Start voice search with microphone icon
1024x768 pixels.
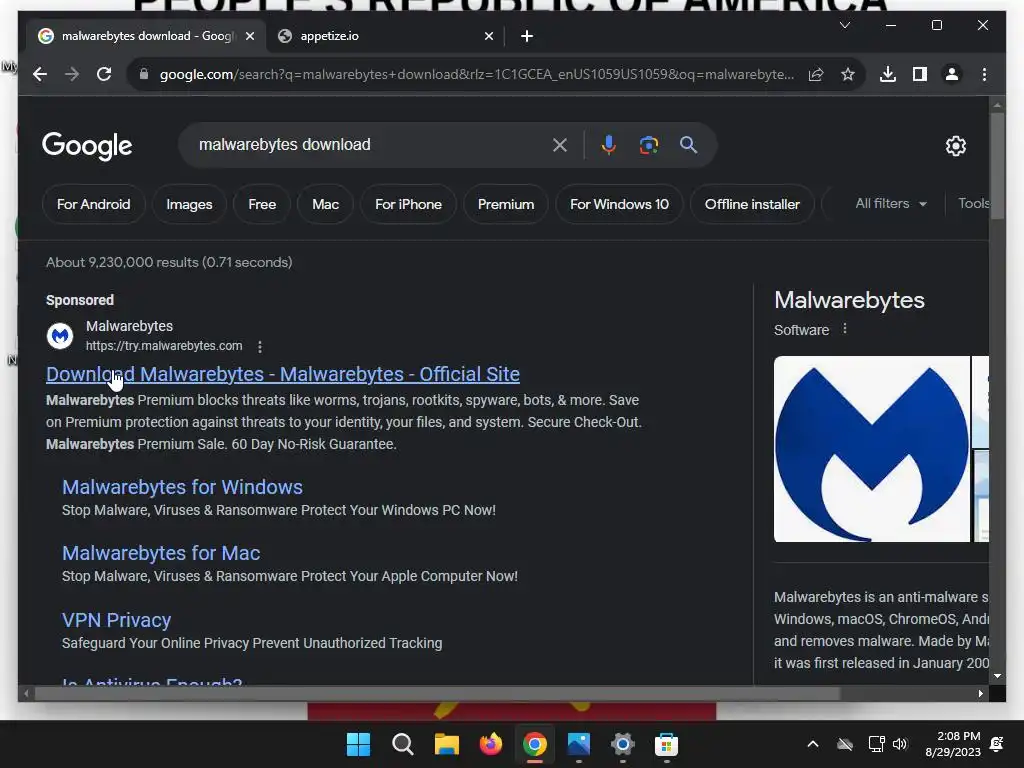click(x=609, y=145)
